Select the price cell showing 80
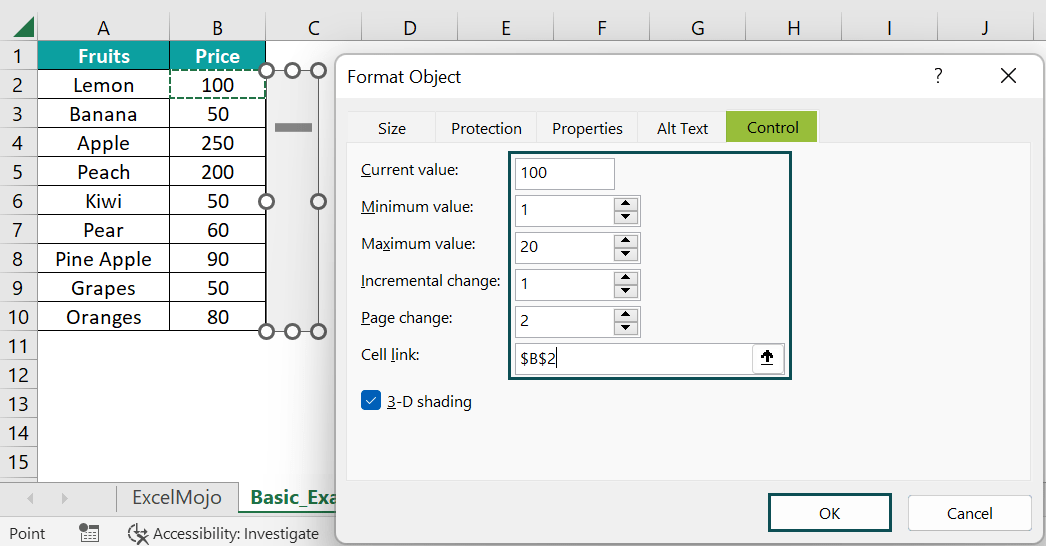Image resolution: width=1046 pixels, height=546 pixels. pyautogui.click(x=217, y=317)
